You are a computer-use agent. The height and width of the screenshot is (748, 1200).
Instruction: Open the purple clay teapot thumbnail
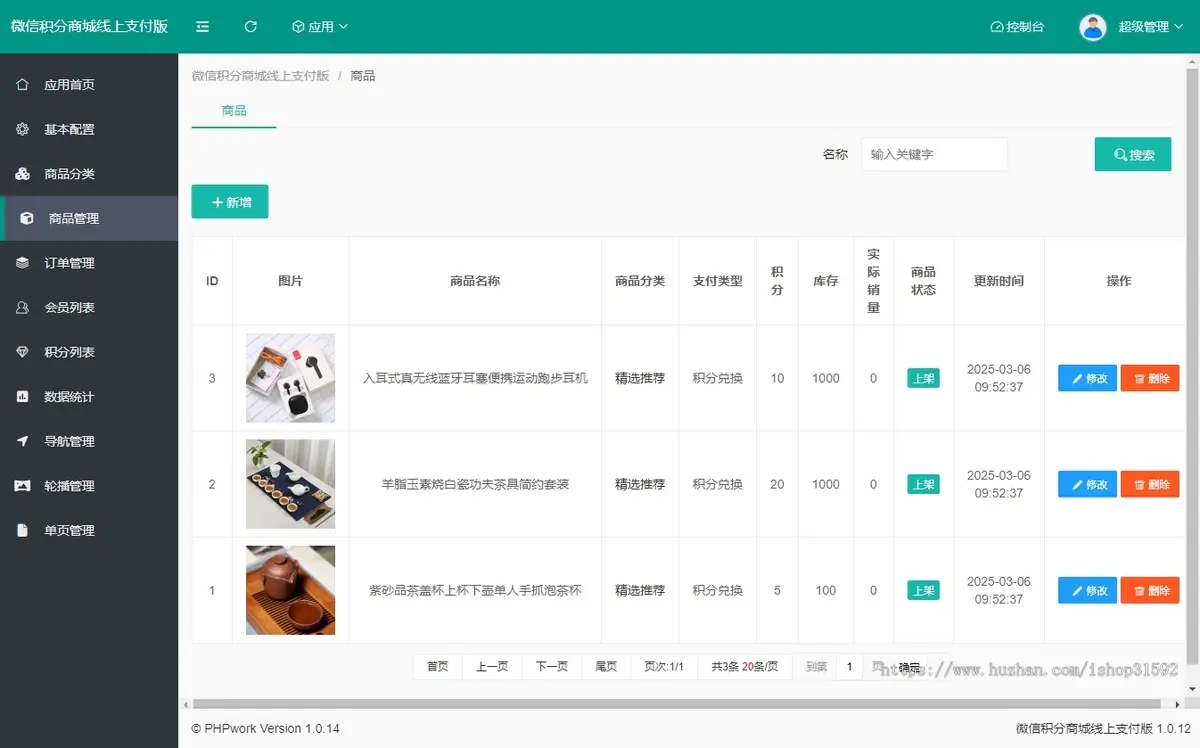pos(290,590)
